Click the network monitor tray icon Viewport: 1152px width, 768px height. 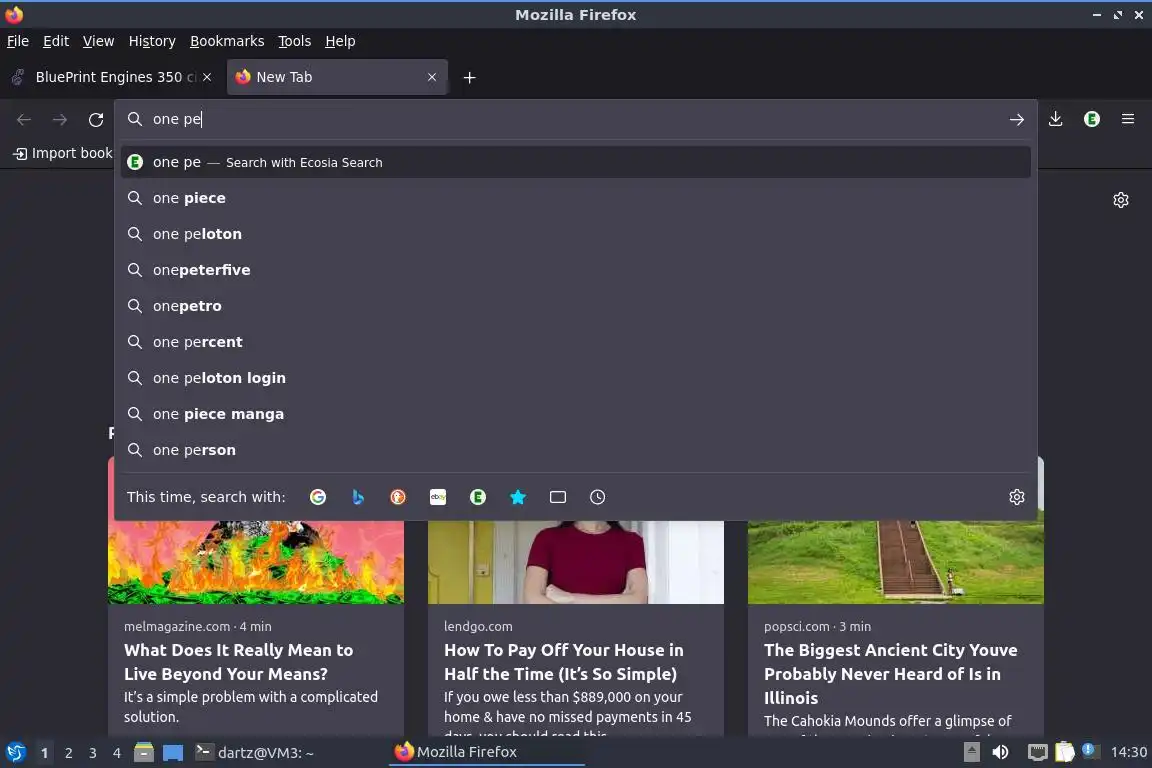click(1037, 753)
